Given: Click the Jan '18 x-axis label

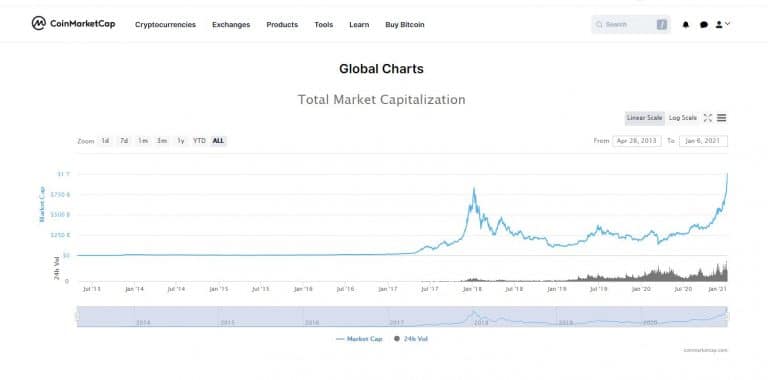Looking at the screenshot, I should tap(472, 289).
